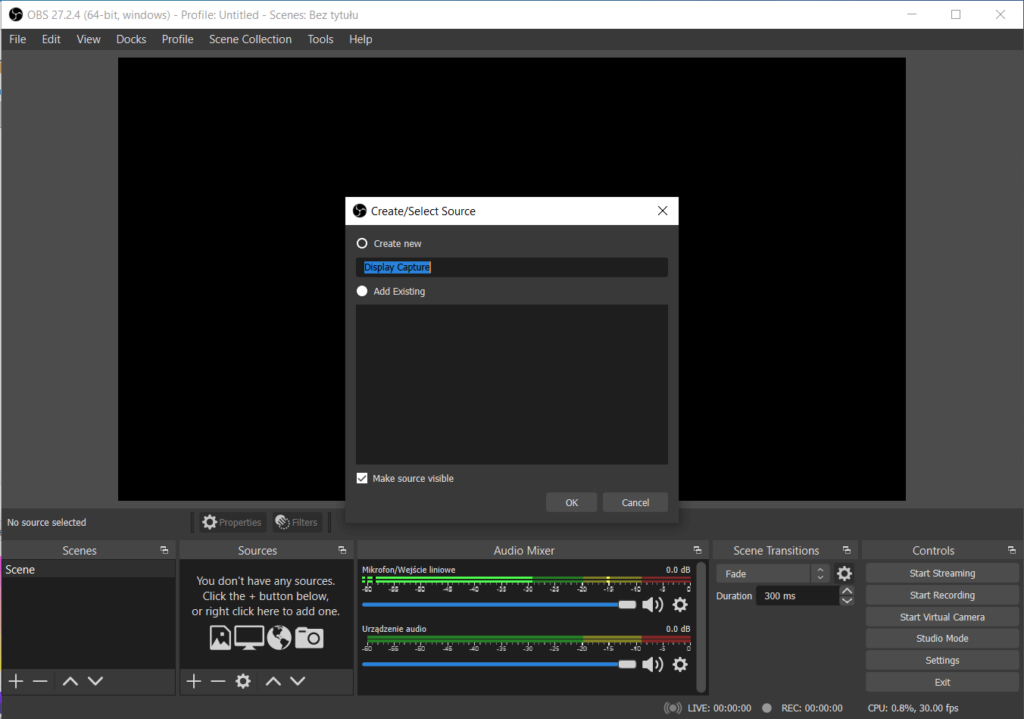Click the monitor display icon in Sources
The width and height of the screenshot is (1024, 719).
[x=249, y=637]
